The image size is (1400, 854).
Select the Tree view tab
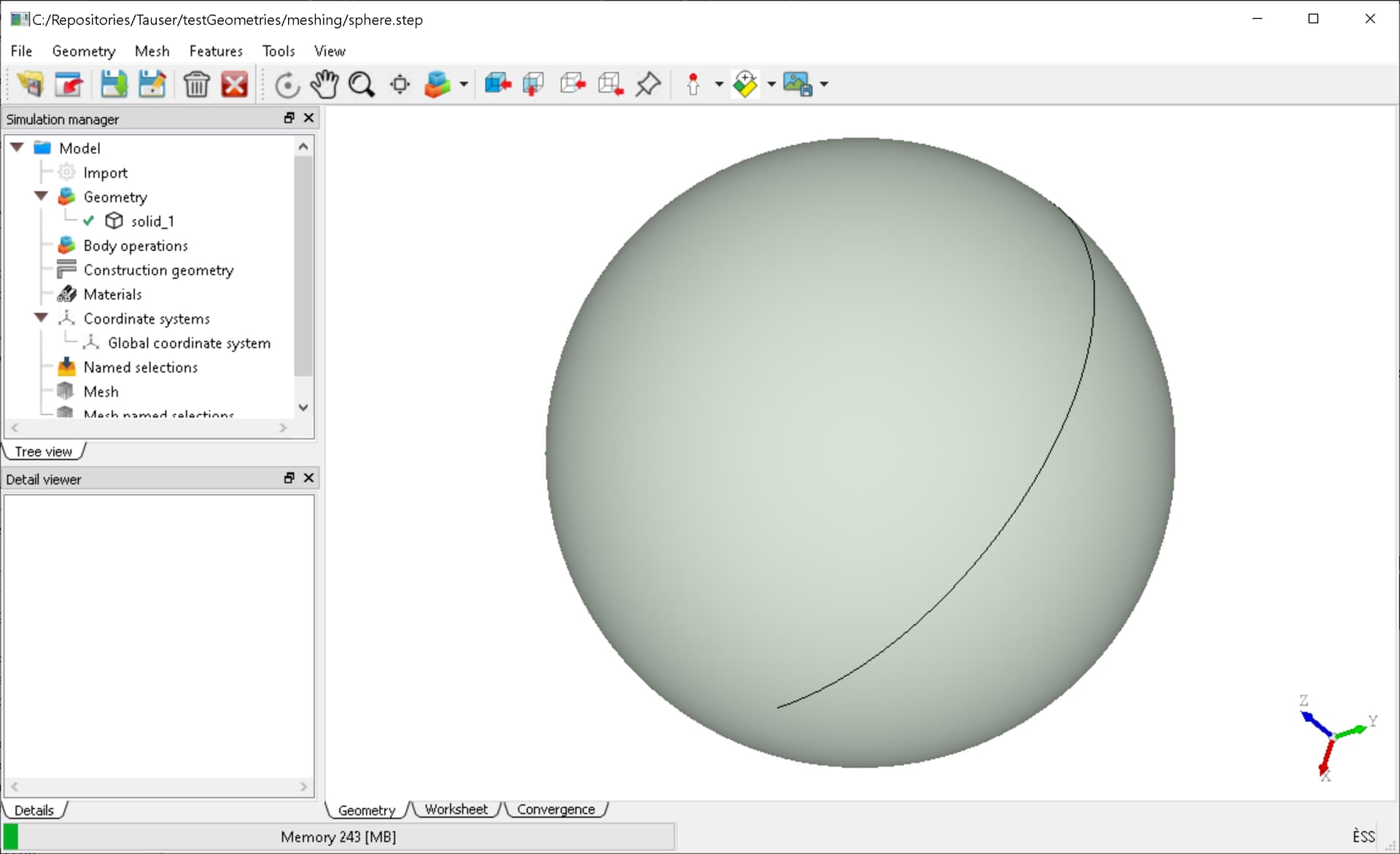(x=44, y=451)
